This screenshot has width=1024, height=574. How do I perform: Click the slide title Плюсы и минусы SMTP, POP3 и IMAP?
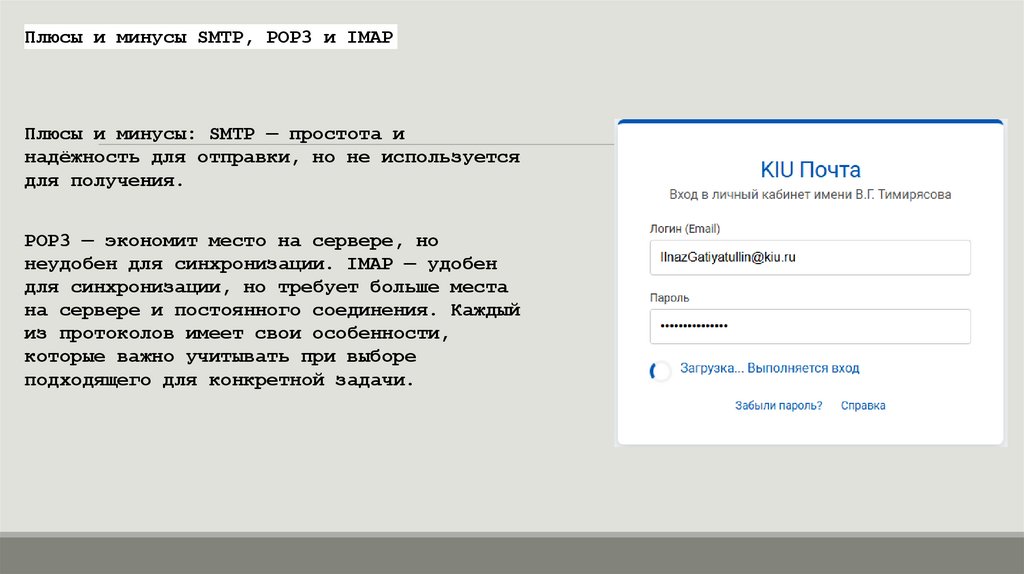coord(210,37)
